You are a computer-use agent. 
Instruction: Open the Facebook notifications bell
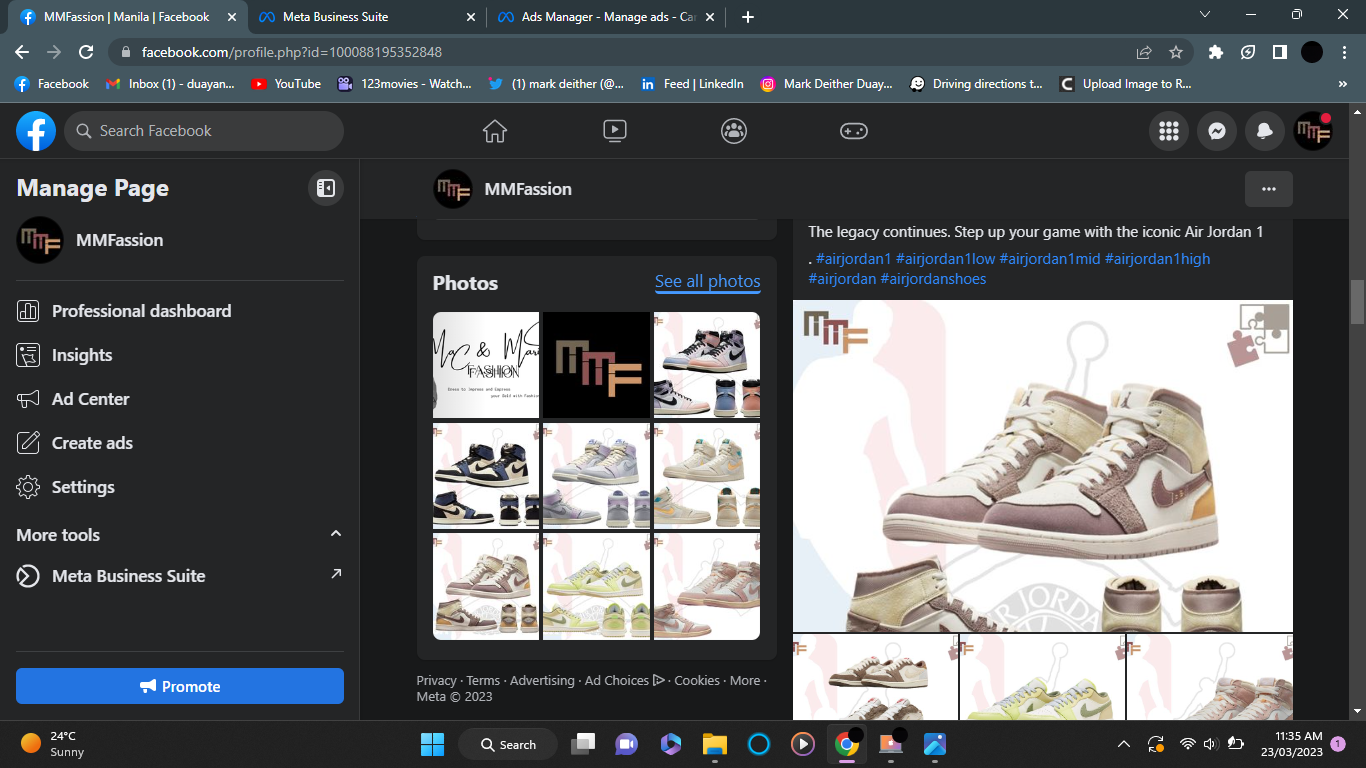pyautogui.click(x=1265, y=131)
